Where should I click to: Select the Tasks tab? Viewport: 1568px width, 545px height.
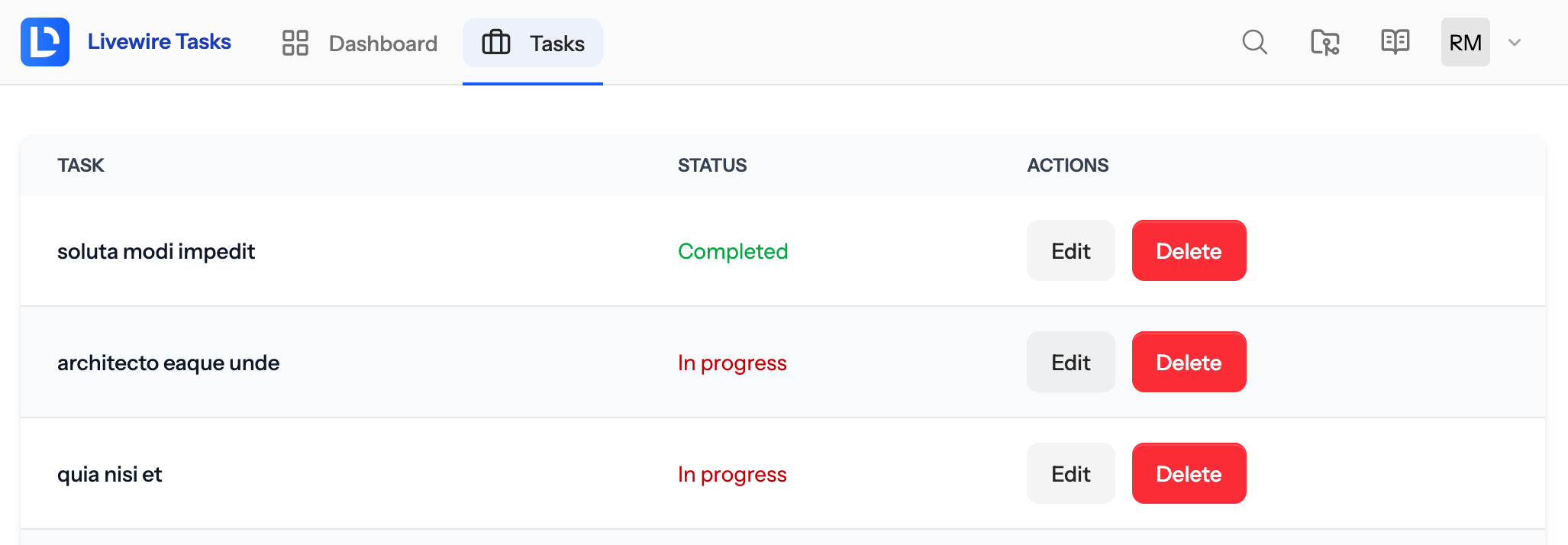pyautogui.click(x=533, y=43)
